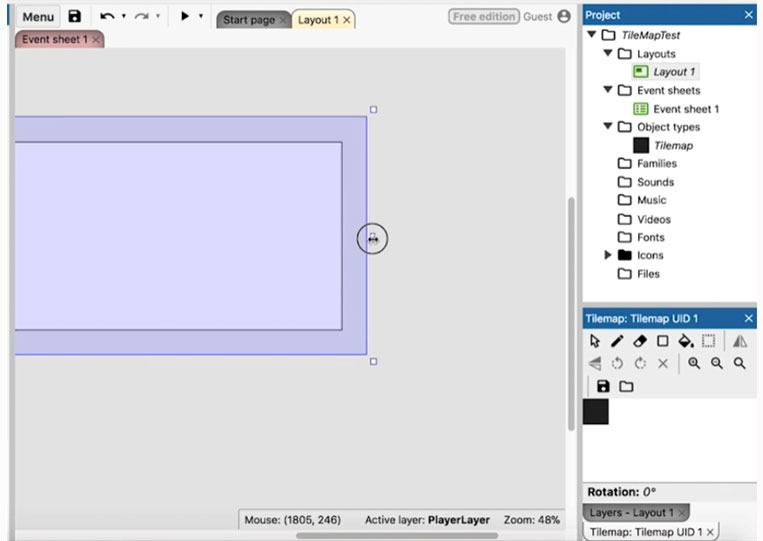763x541 pixels.
Task: Click the main toolbar Save icon
Action: [x=74, y=16]
